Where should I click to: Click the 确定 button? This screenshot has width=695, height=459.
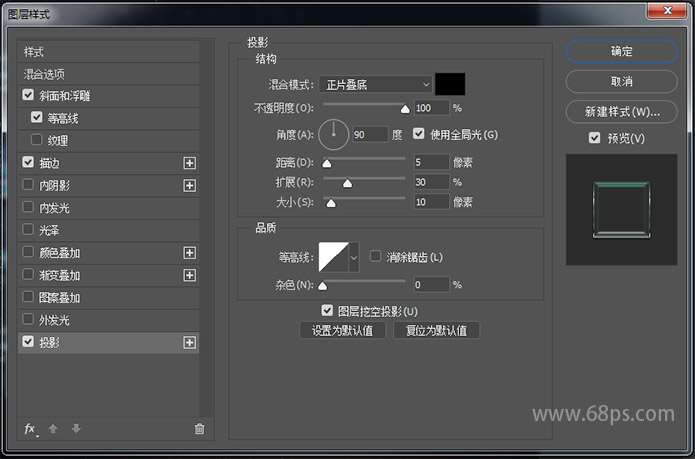[621, 51]
